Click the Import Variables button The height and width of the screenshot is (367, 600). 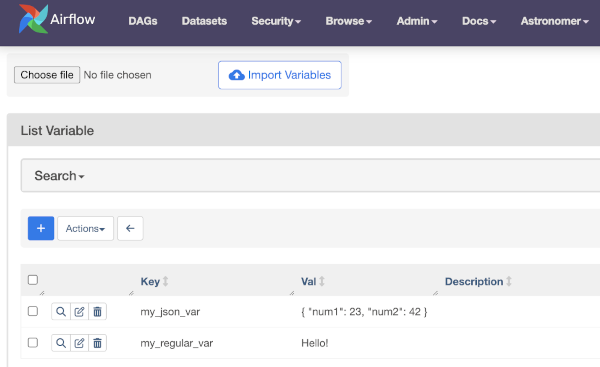[x=280, y=75]
